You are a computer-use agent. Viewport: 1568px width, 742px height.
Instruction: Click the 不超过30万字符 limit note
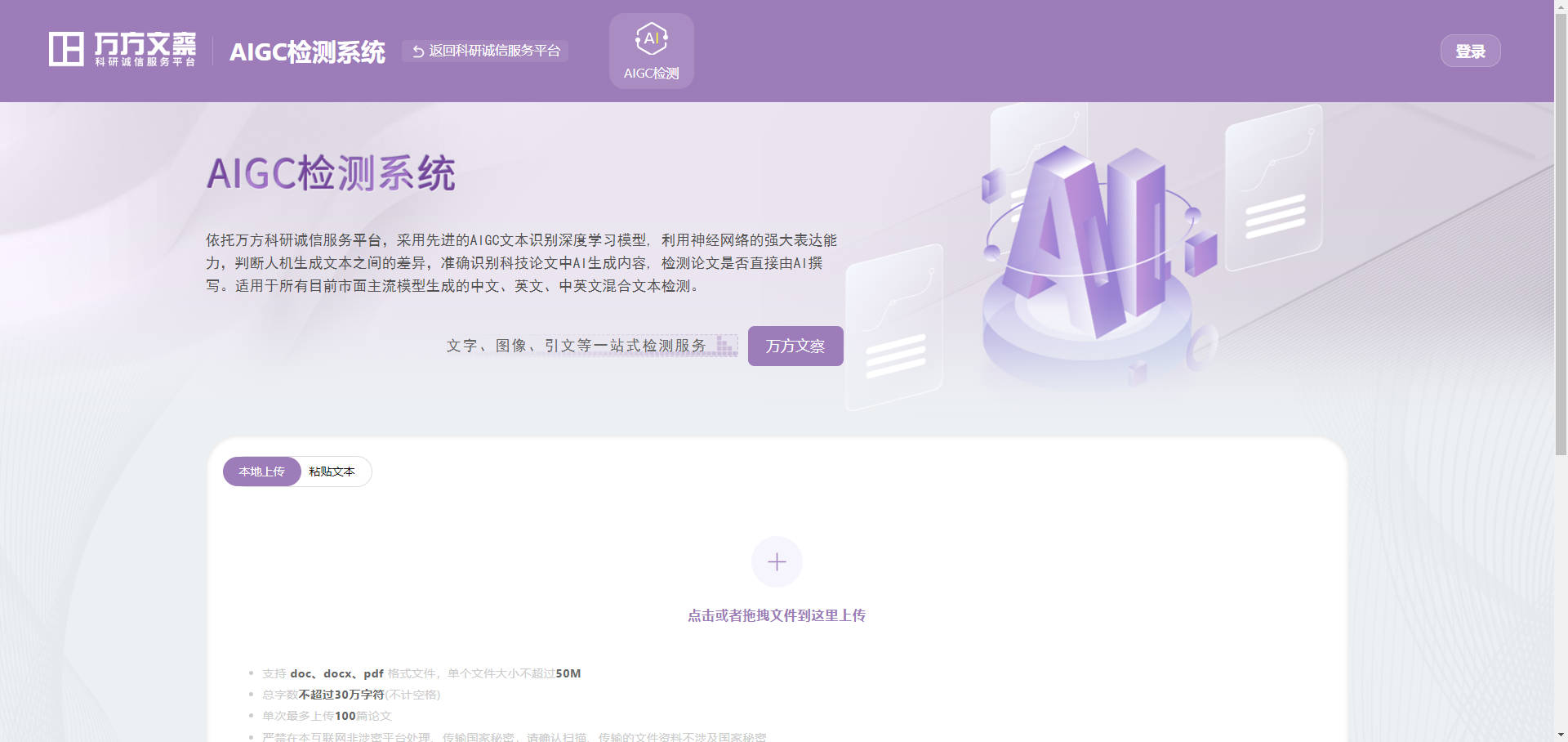click(351, 695)
